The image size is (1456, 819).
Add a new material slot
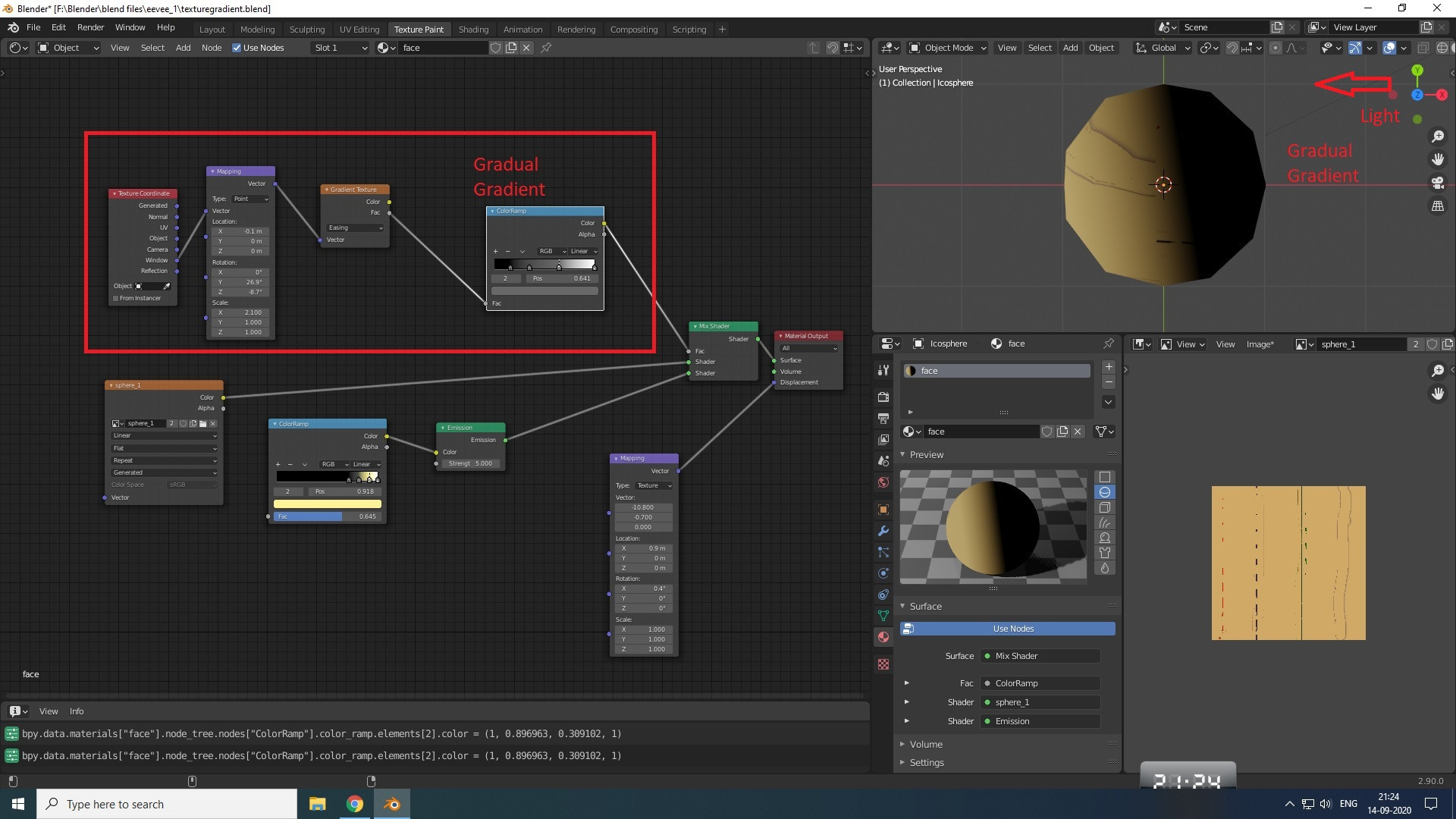point(1108,367)
